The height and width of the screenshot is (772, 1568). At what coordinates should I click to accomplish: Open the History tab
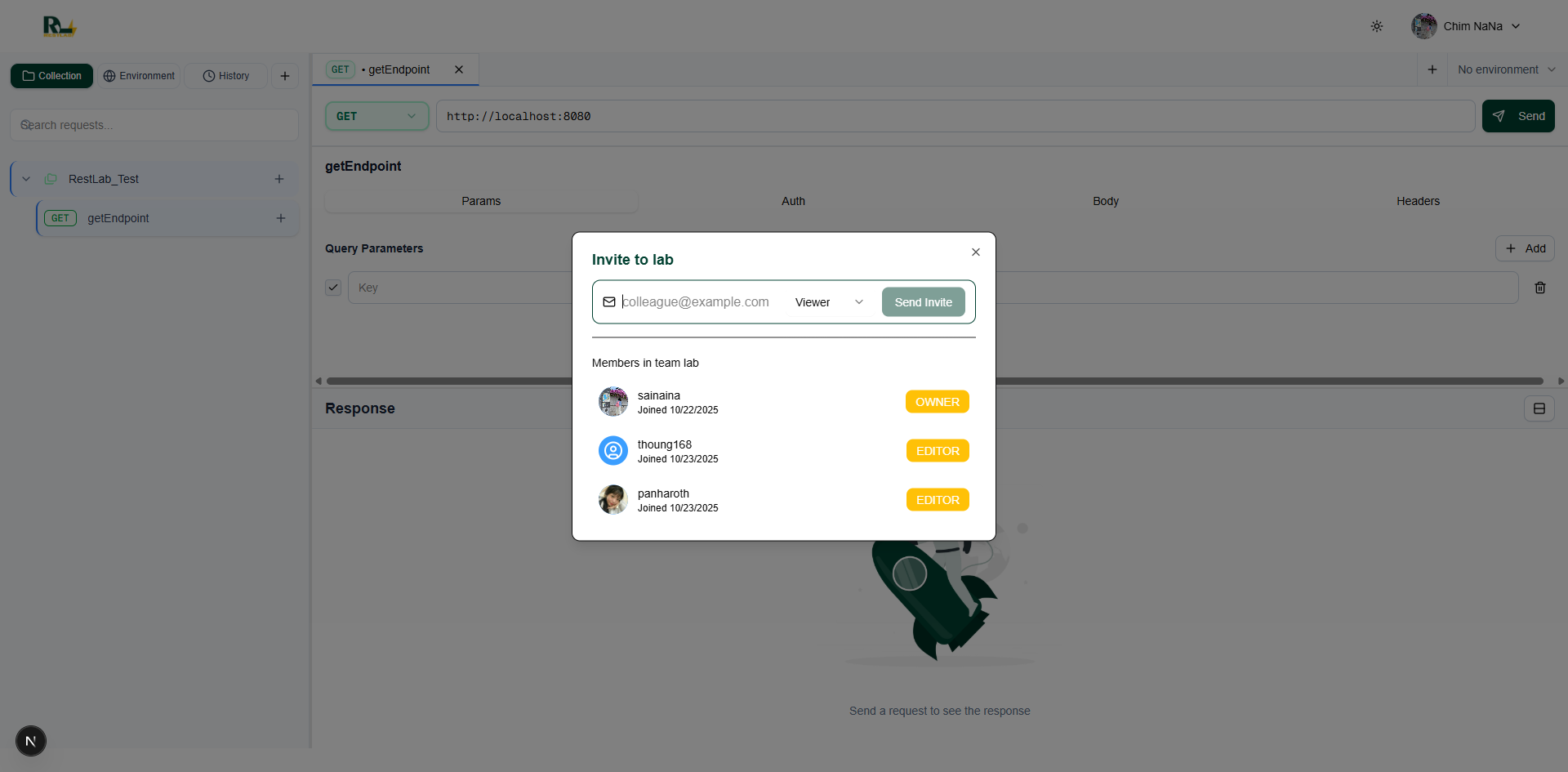click(x=226, y=76)
